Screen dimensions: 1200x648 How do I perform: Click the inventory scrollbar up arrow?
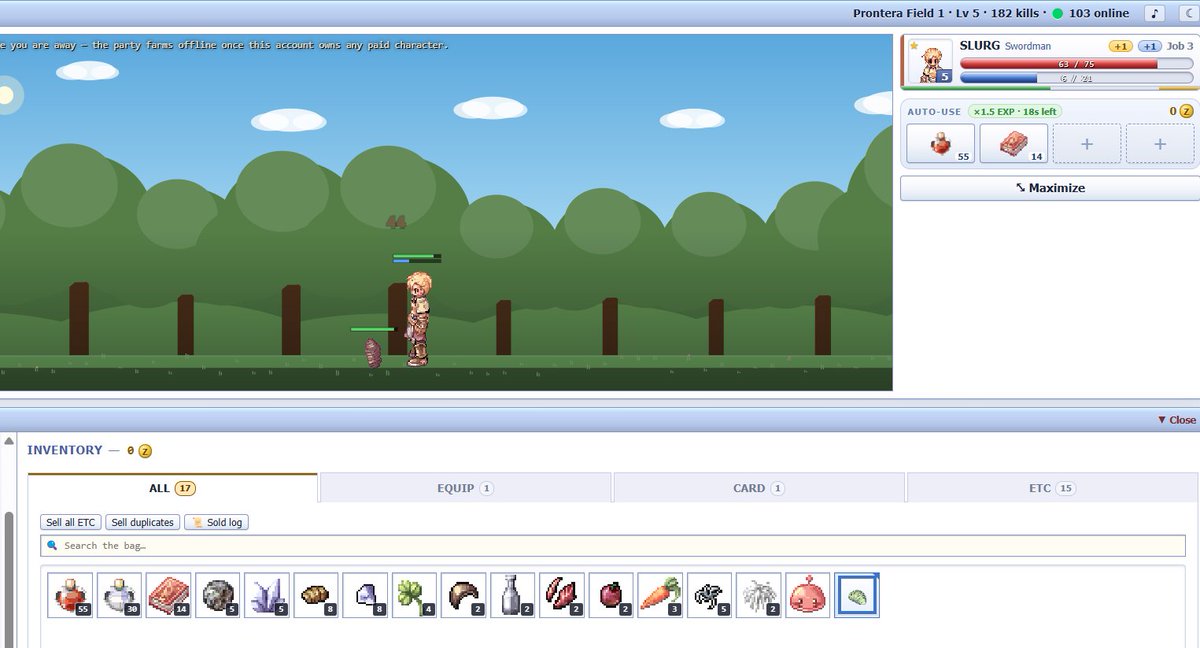(9, 441)
